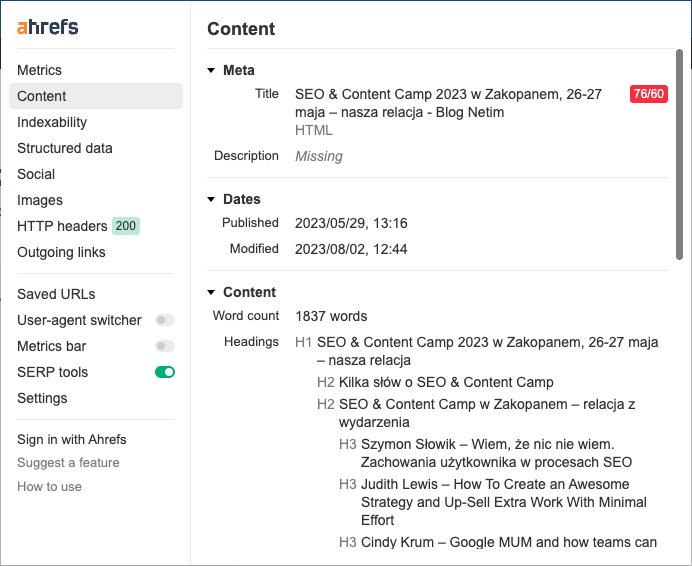This screenshot has width=692, height=566.
Task: Open the How to use link
Action: coord(49,487)
